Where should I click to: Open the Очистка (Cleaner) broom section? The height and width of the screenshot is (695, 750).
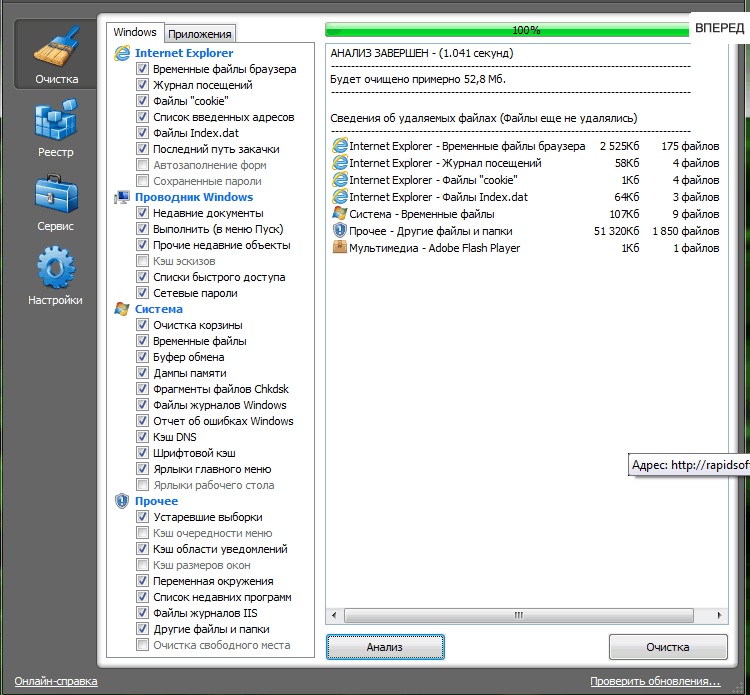56,54
